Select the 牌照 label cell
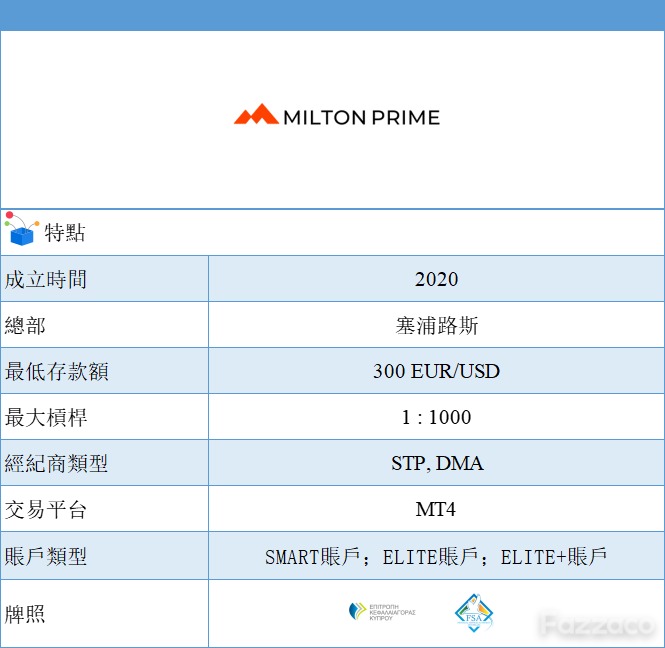The width and height of the screenshot is (665, 648). coord(104,614)
